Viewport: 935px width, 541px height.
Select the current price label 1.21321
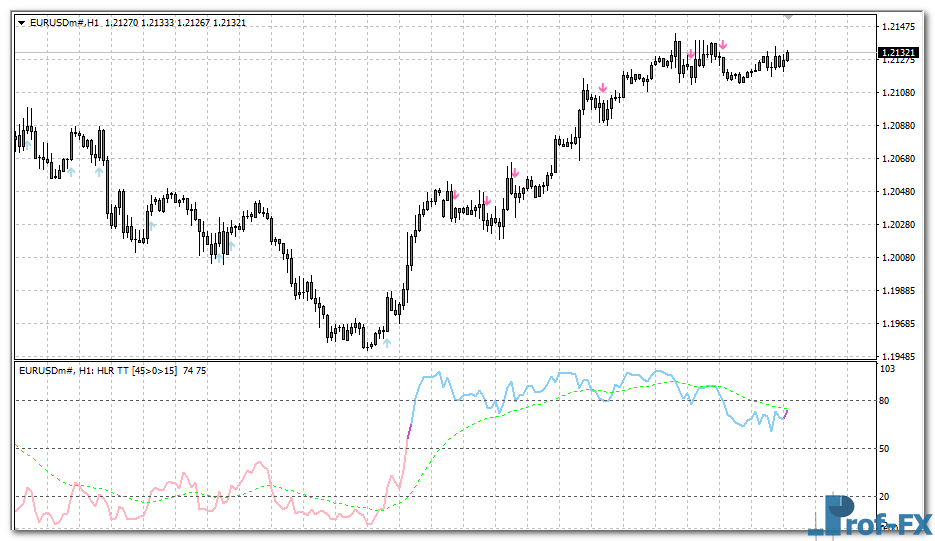[x=898, y=52]
